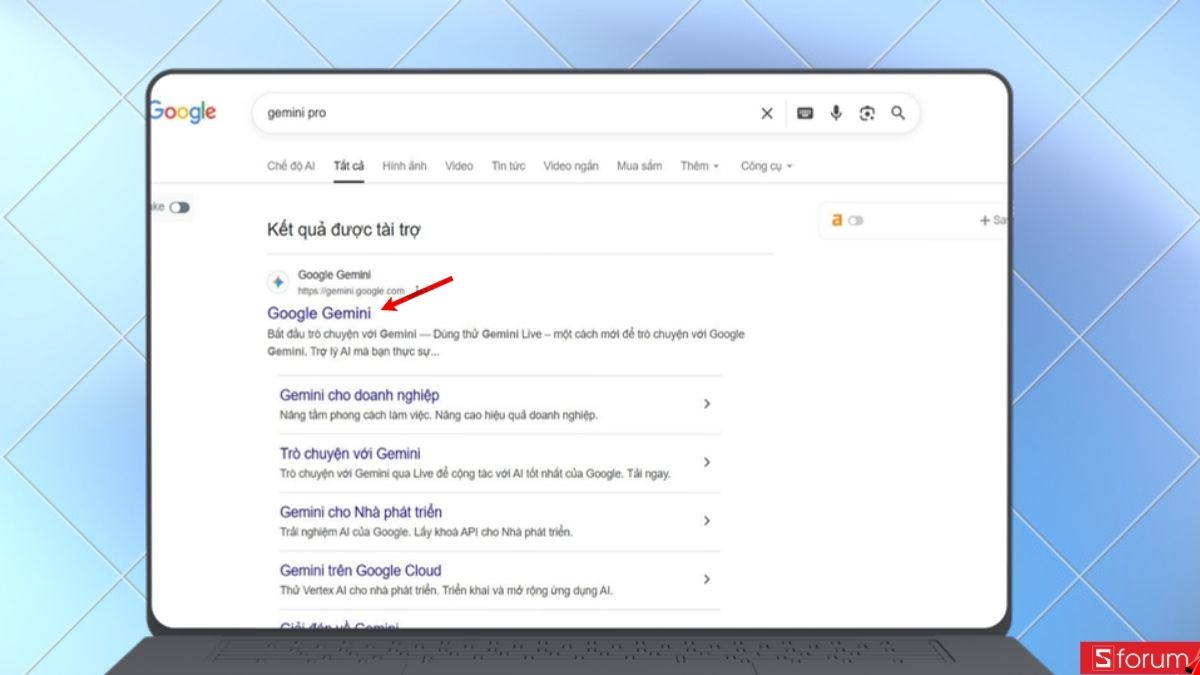The width and height of the screenshot is (1200, 675).
Task: Open the Trò chuyện với Gemini sitelink
Action: tap(350, 454)
